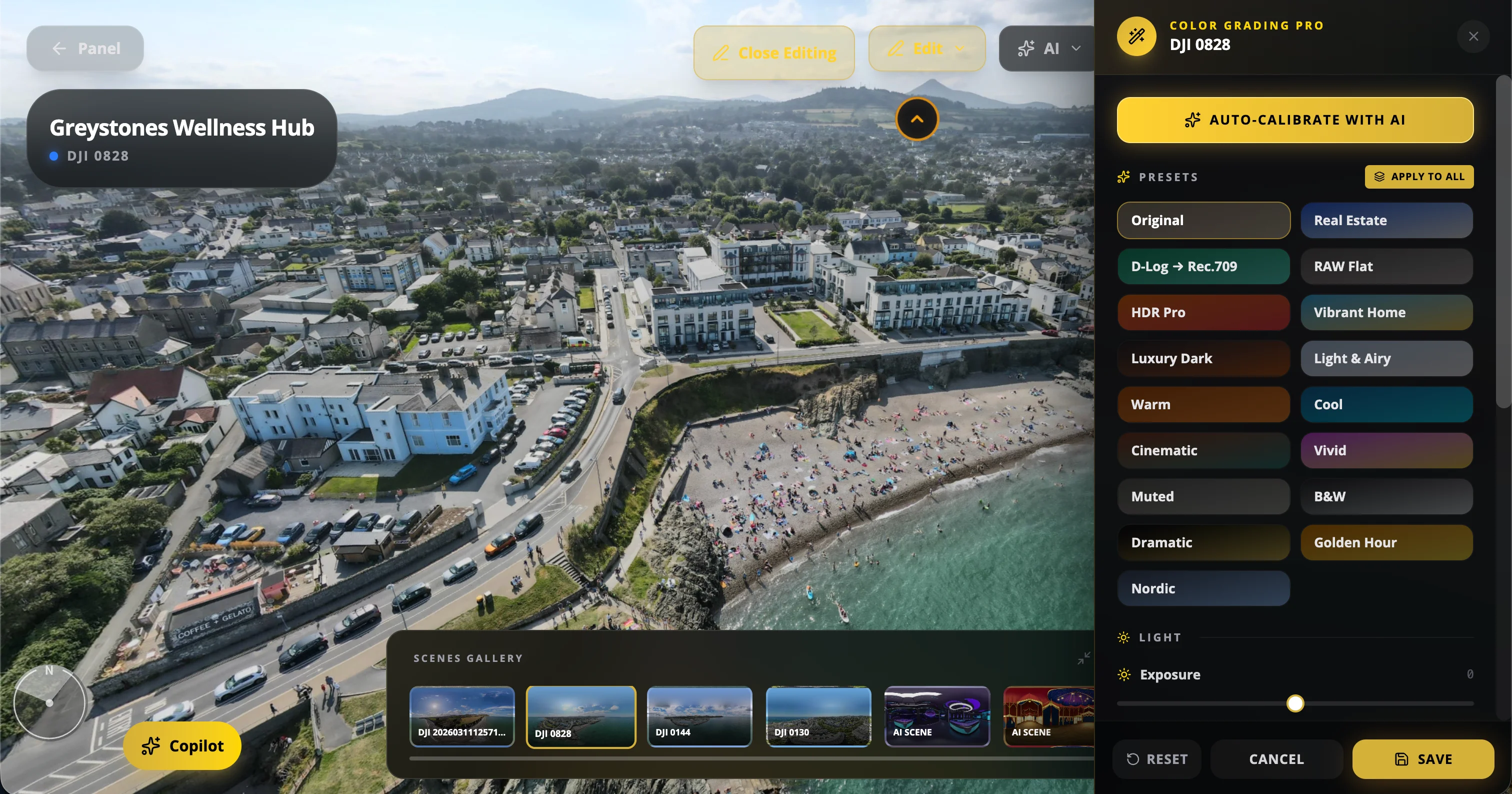The image size is (1512, 794).
Task: Open the purple AI SCENE thumbnail
Action: 937,716
